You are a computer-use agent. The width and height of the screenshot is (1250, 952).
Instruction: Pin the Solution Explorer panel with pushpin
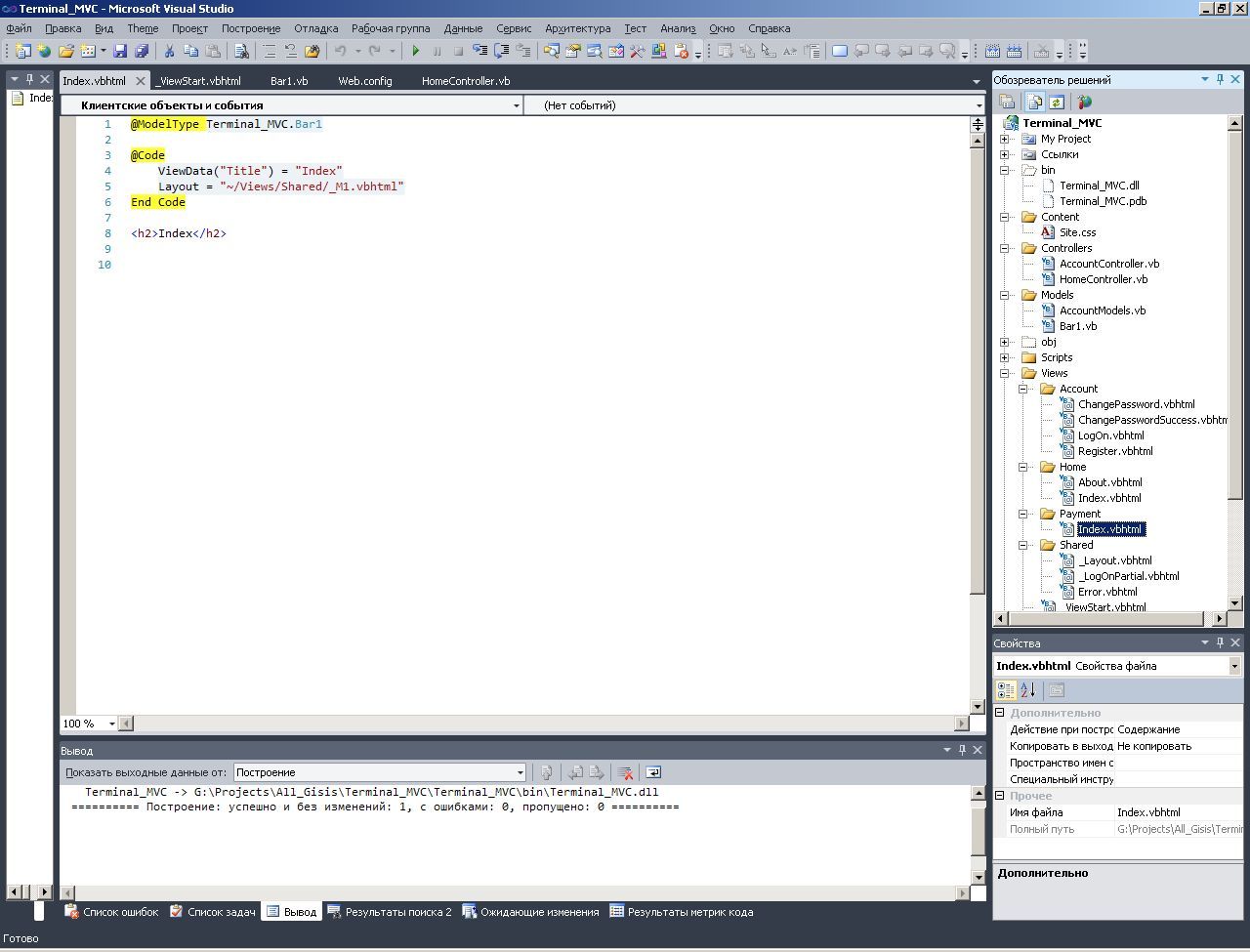(x=1220, y=79)
